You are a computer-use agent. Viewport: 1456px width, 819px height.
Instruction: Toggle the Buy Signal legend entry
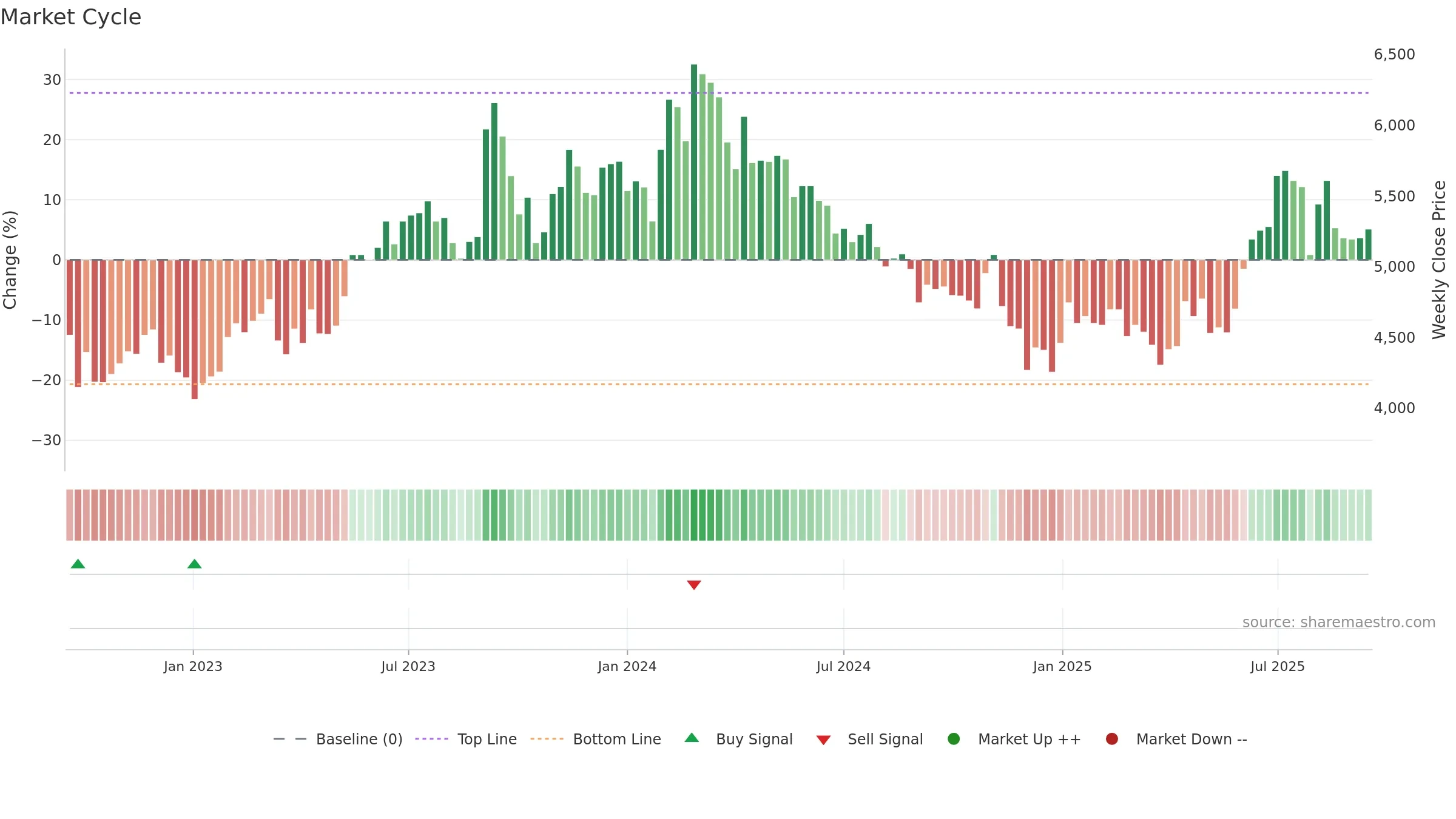738,739
